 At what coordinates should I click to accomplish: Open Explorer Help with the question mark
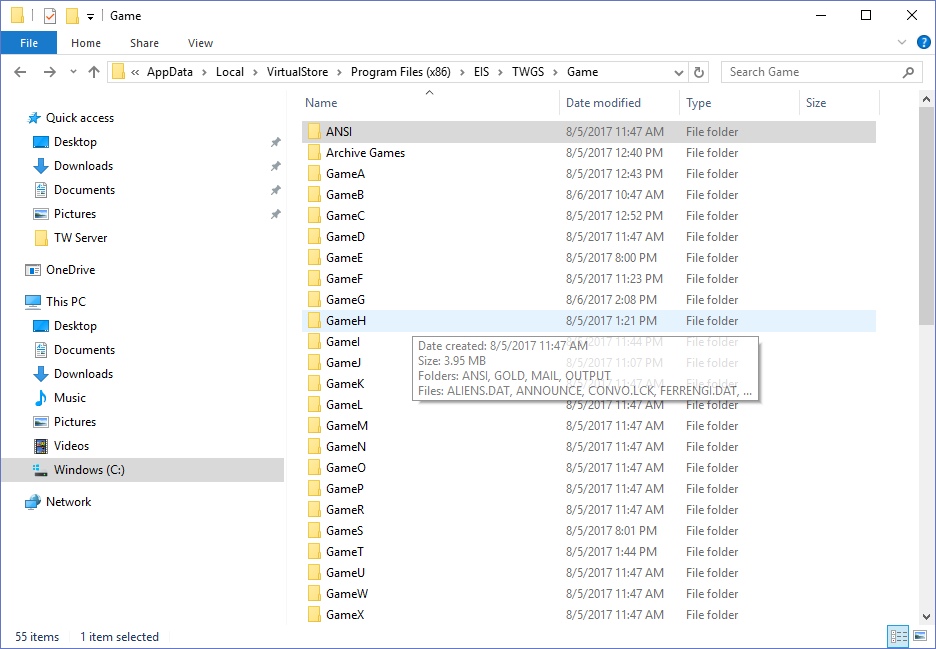coord(923,42)
